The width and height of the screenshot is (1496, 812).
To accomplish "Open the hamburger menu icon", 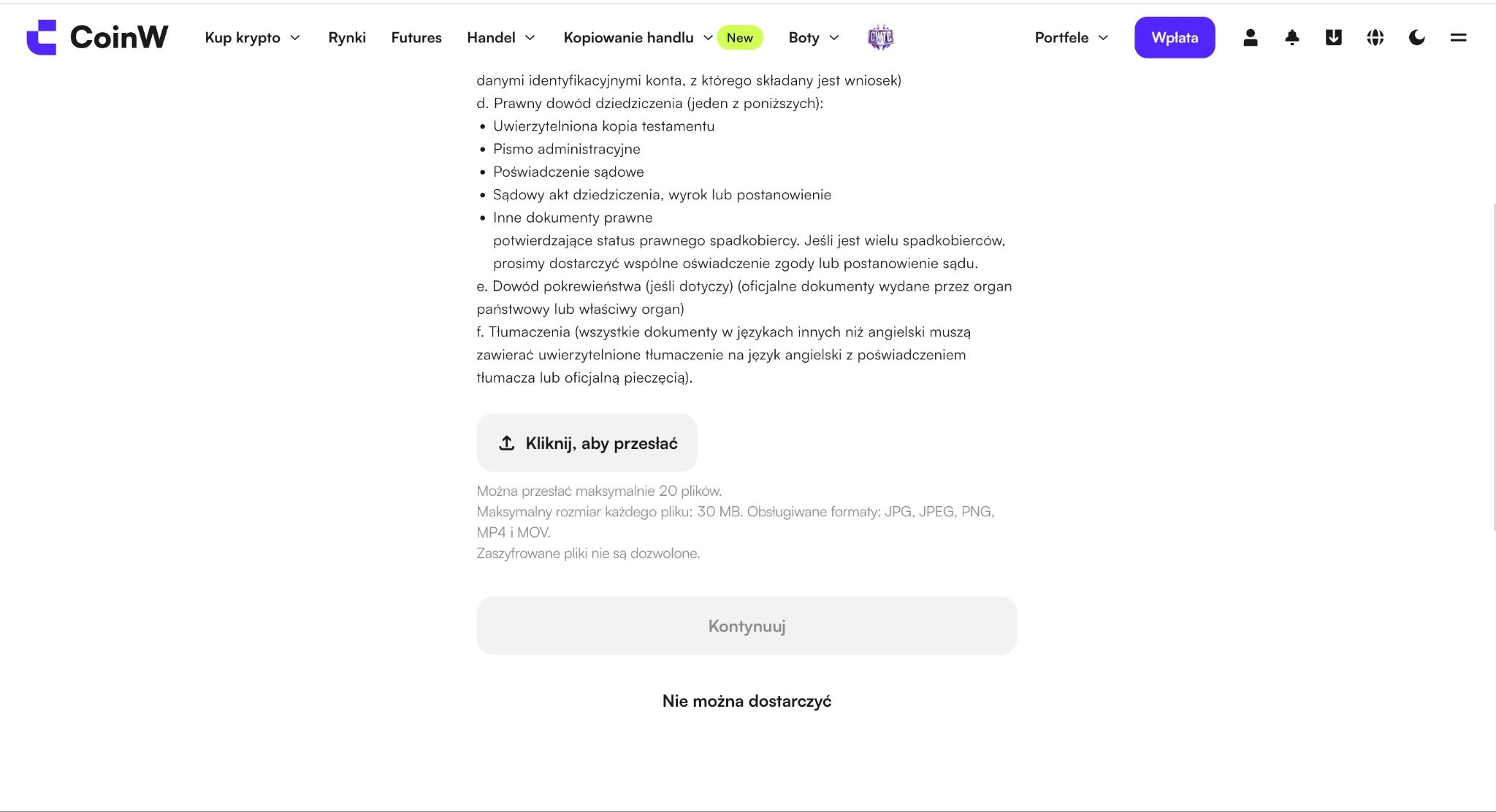I will (x=1458, y=37).
